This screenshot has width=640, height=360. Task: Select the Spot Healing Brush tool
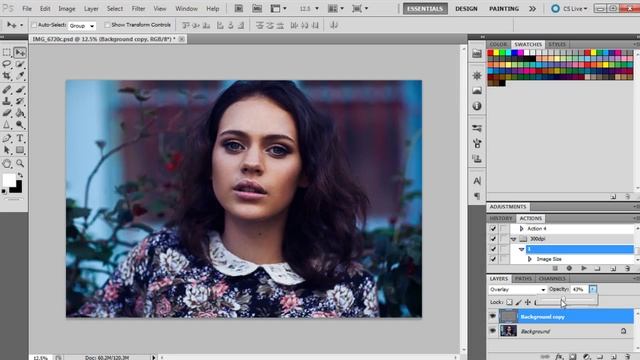pyautogui.click(x=7, y=89)
